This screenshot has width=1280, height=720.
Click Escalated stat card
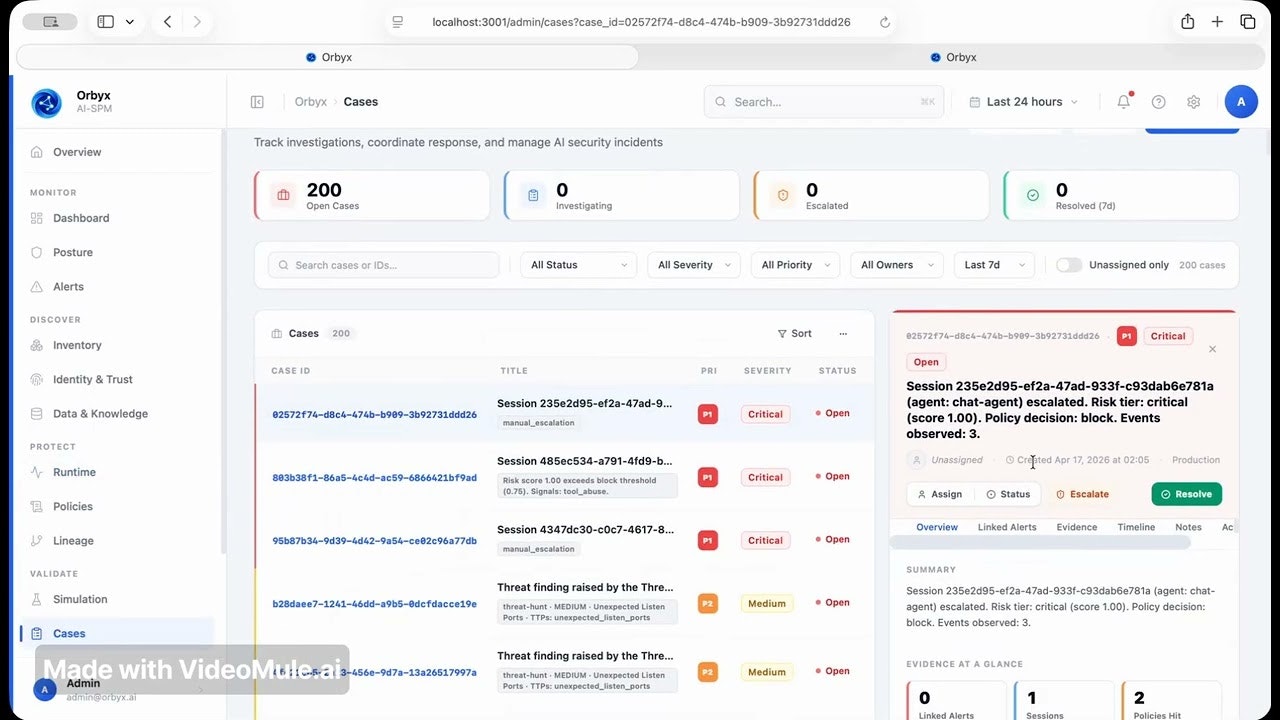872,195
